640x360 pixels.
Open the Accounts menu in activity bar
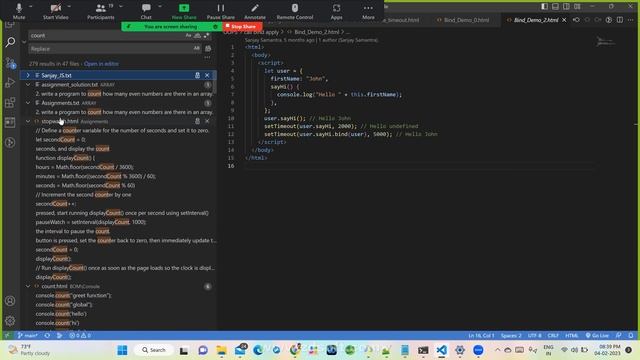click(10, 301)
